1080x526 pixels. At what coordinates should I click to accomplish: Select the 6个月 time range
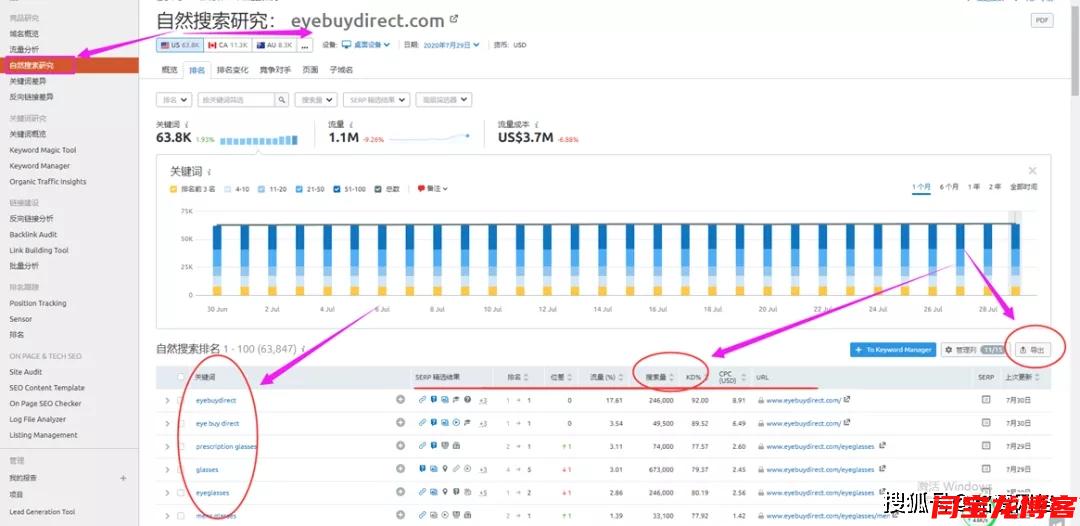click(949, 187)
